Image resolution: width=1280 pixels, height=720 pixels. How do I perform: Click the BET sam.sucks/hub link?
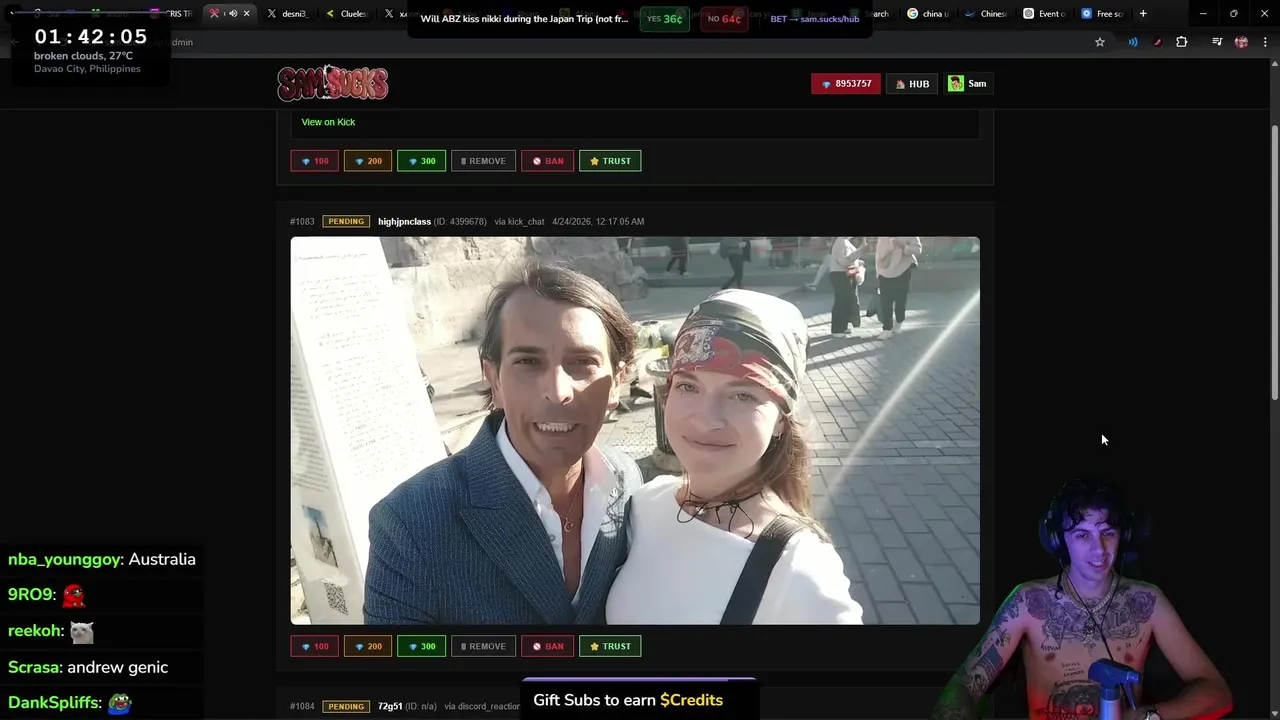coord(814,19)
